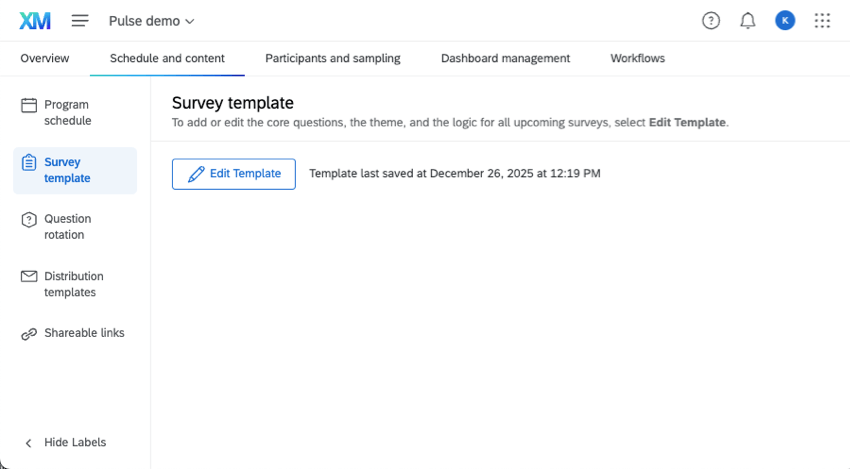Viewport: 850px width, 469px height.
Task: Go to Dashboard management tab
Action: [505, 58]
